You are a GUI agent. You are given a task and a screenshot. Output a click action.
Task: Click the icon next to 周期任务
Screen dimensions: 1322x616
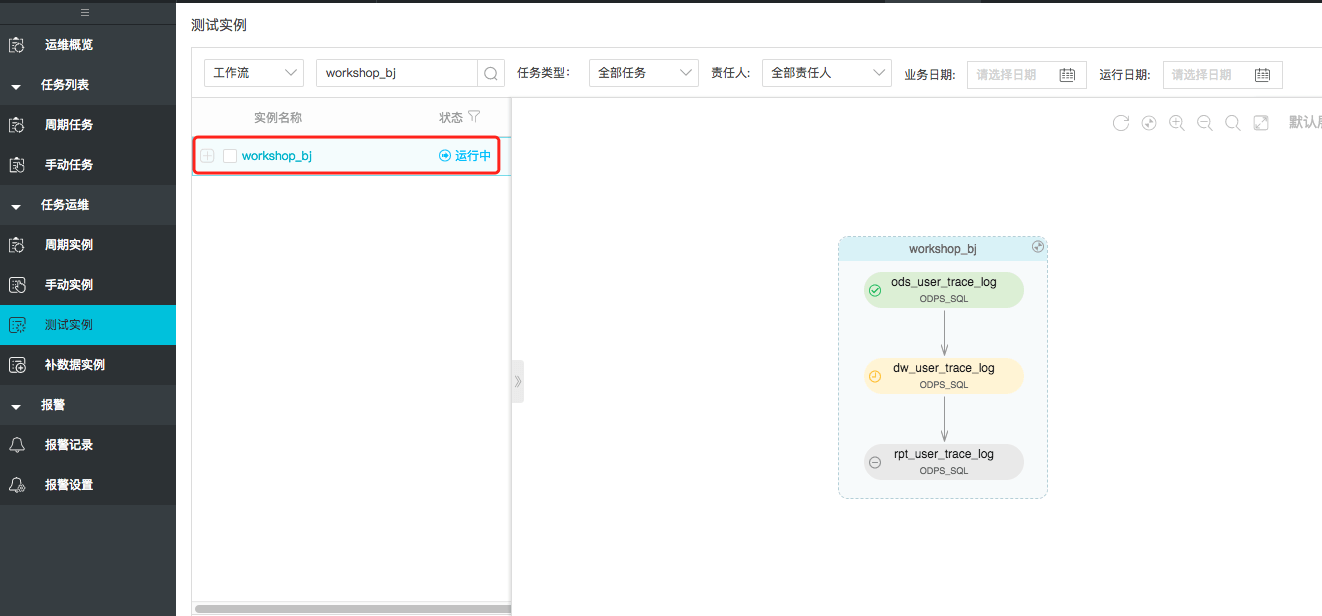click(16, 125)
